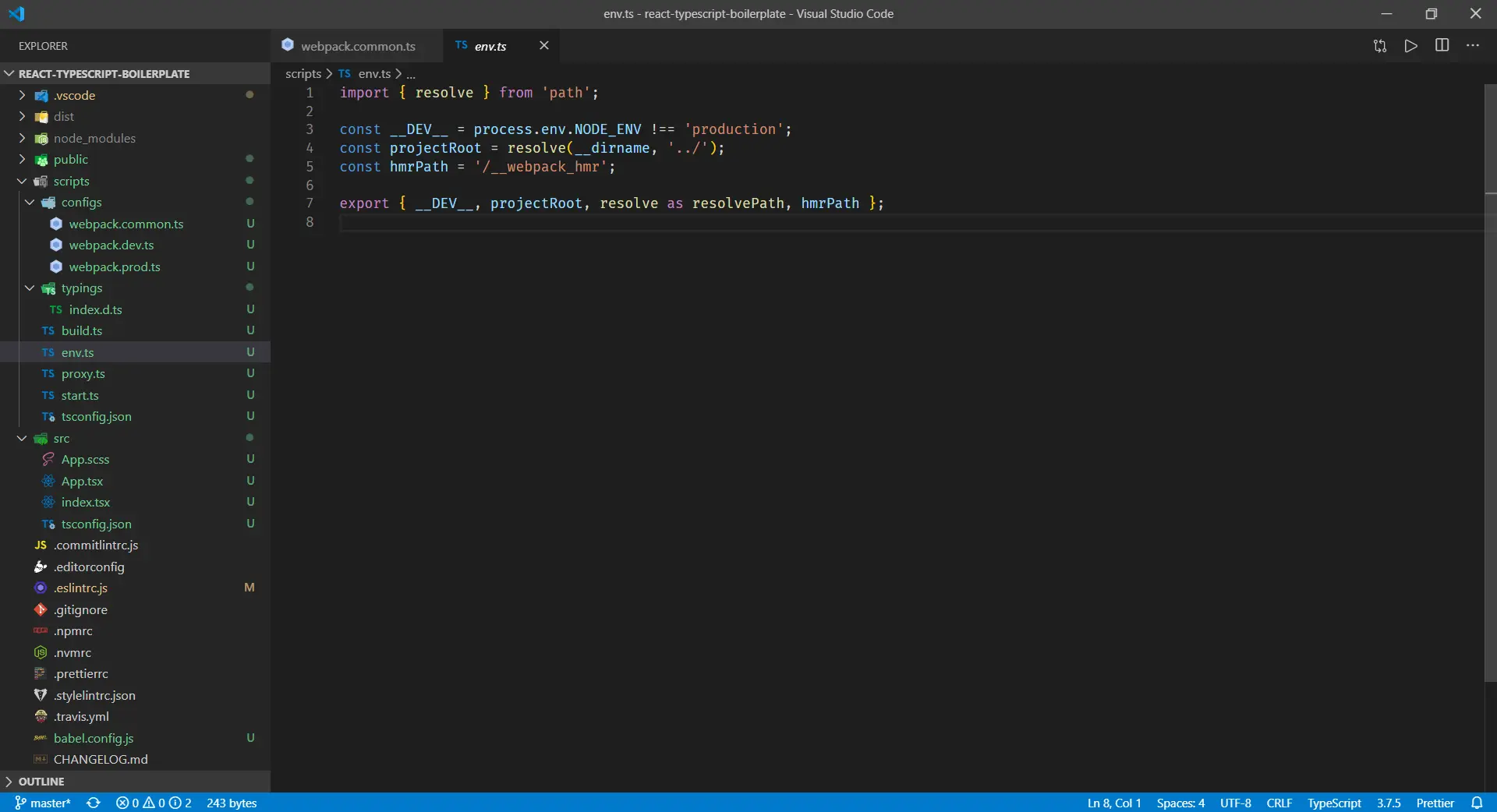Open App.tsx file
Image resolution: width=1497 pixels, height=812 pixels.
coord(135,481)
